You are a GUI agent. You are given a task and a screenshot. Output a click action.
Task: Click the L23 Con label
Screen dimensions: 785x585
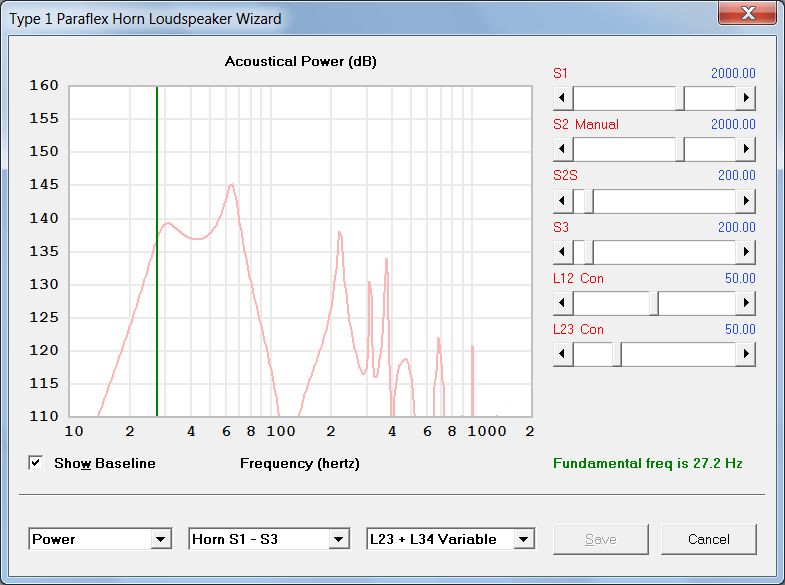point(578,329)
